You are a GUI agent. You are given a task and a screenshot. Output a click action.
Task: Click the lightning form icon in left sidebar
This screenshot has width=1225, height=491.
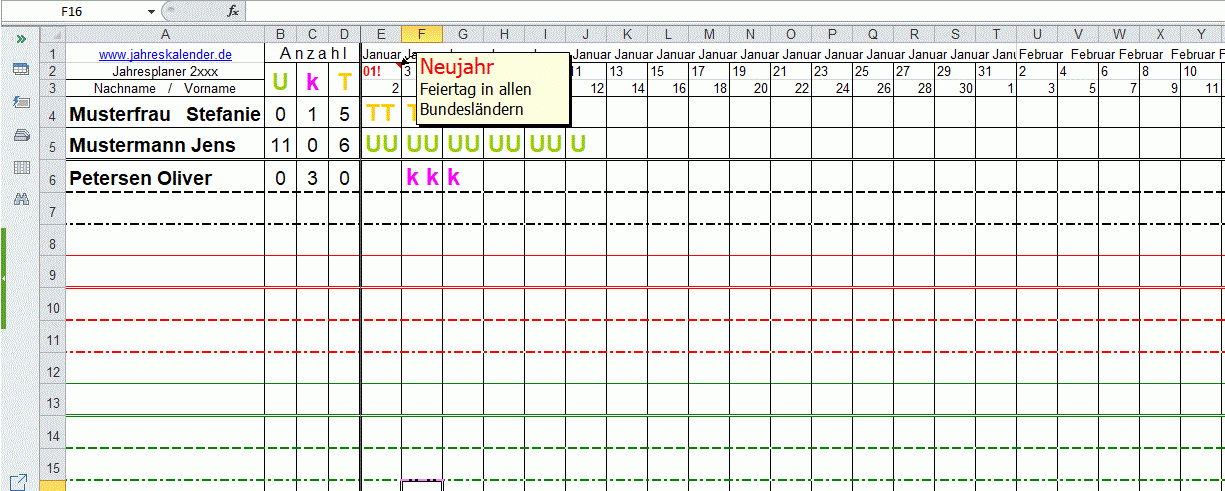pos(21,102)
